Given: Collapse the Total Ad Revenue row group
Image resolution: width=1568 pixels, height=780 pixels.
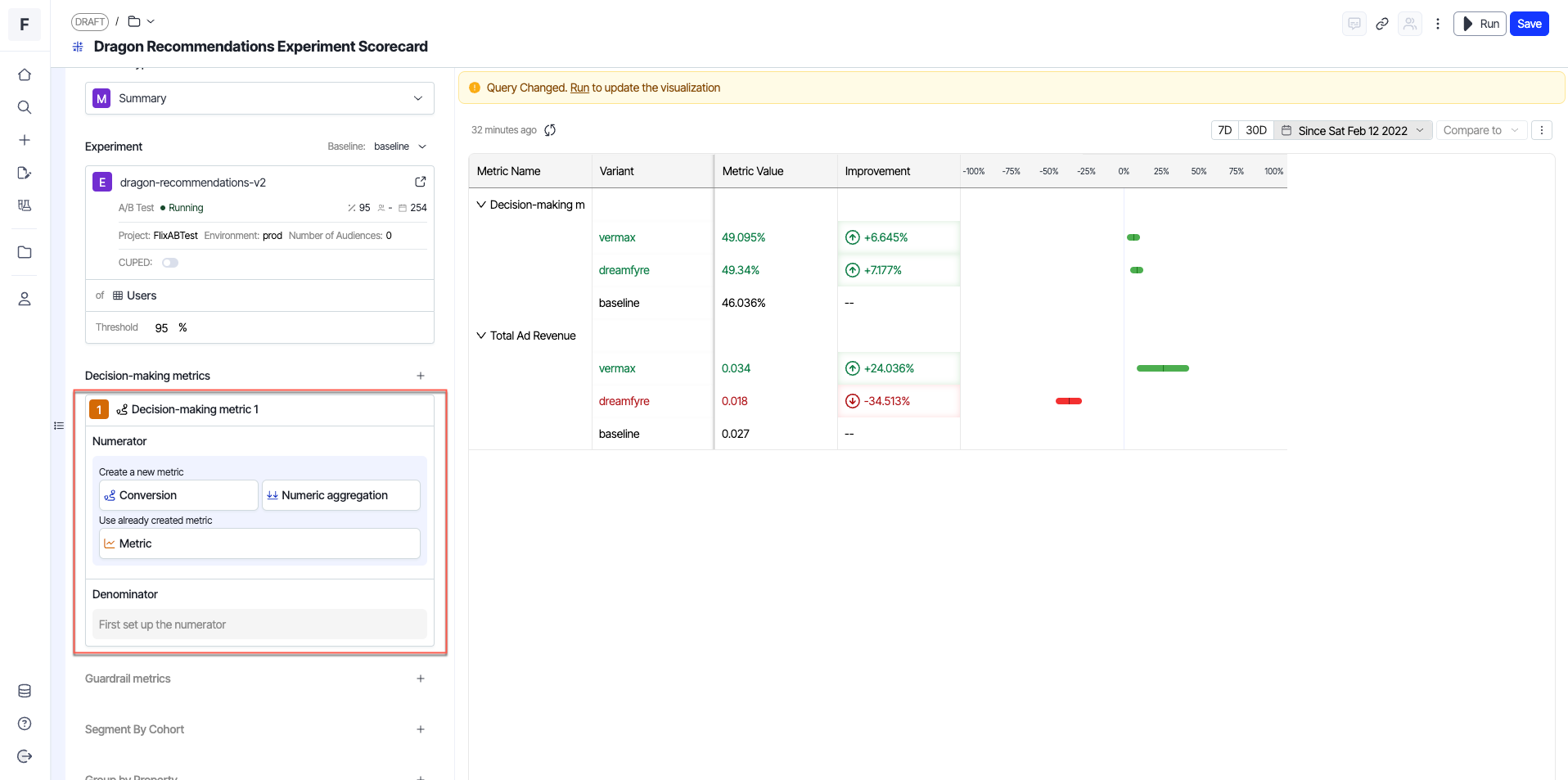Looking at the screenshot, I should 481,336.
